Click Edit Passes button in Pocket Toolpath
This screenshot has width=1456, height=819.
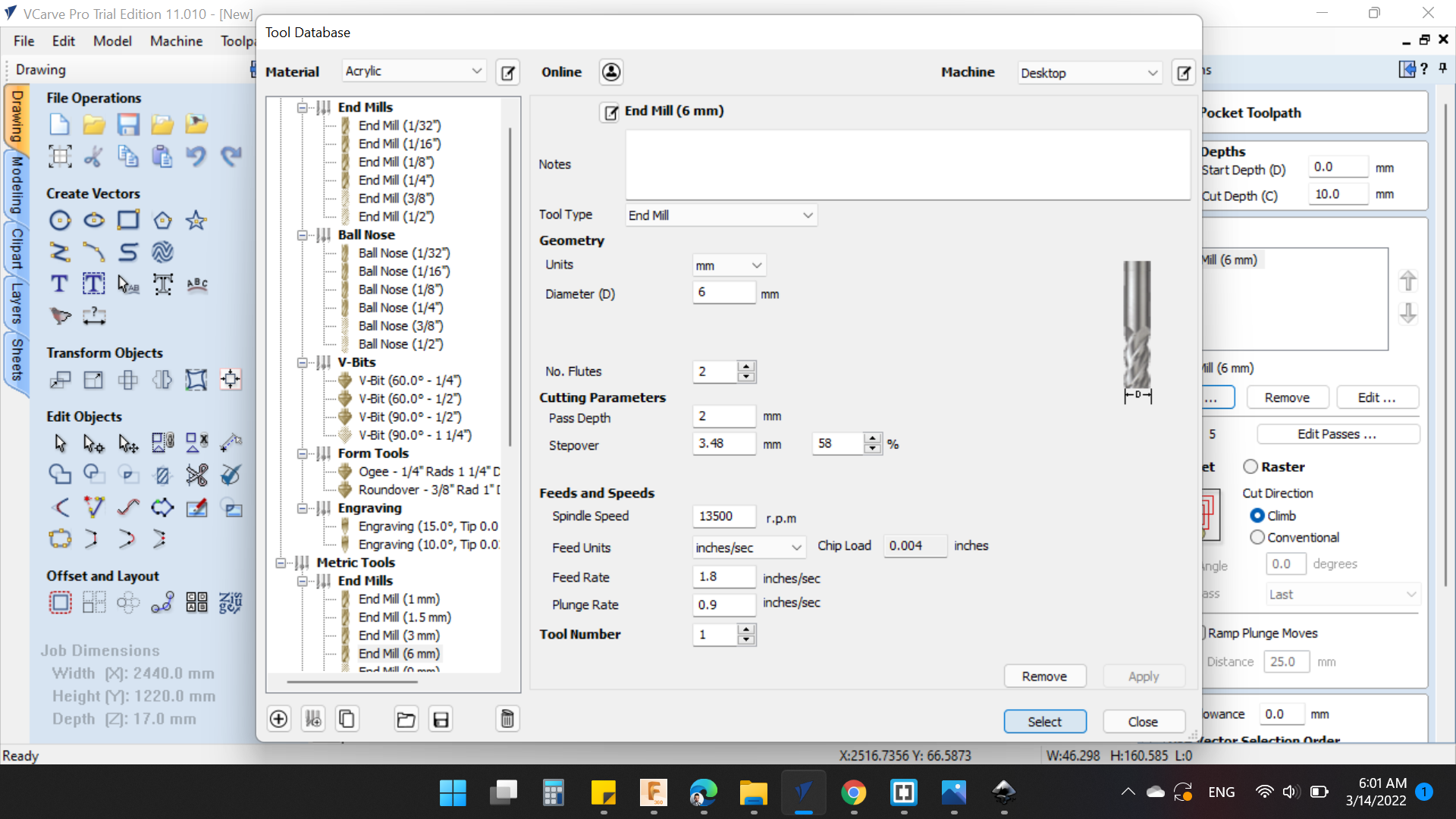pos(1338,435)
